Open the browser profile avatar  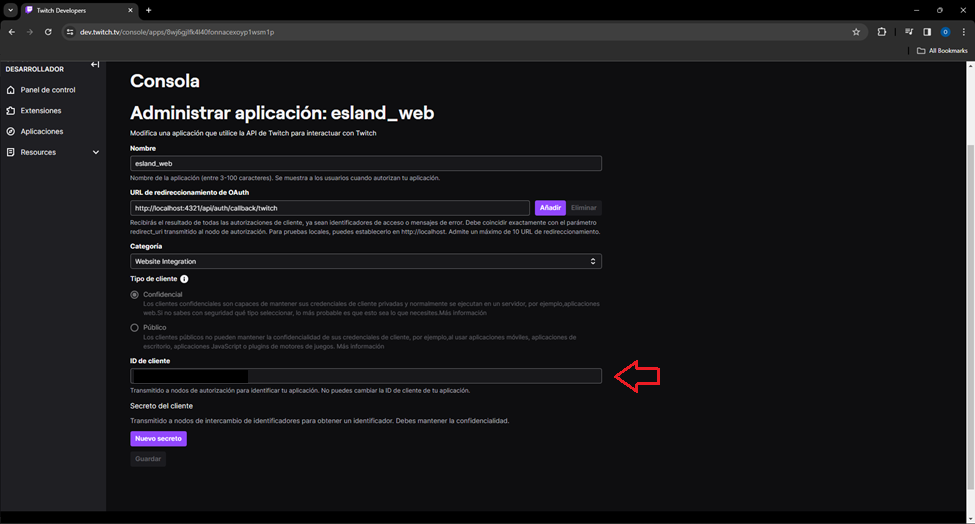click(945, 32)
